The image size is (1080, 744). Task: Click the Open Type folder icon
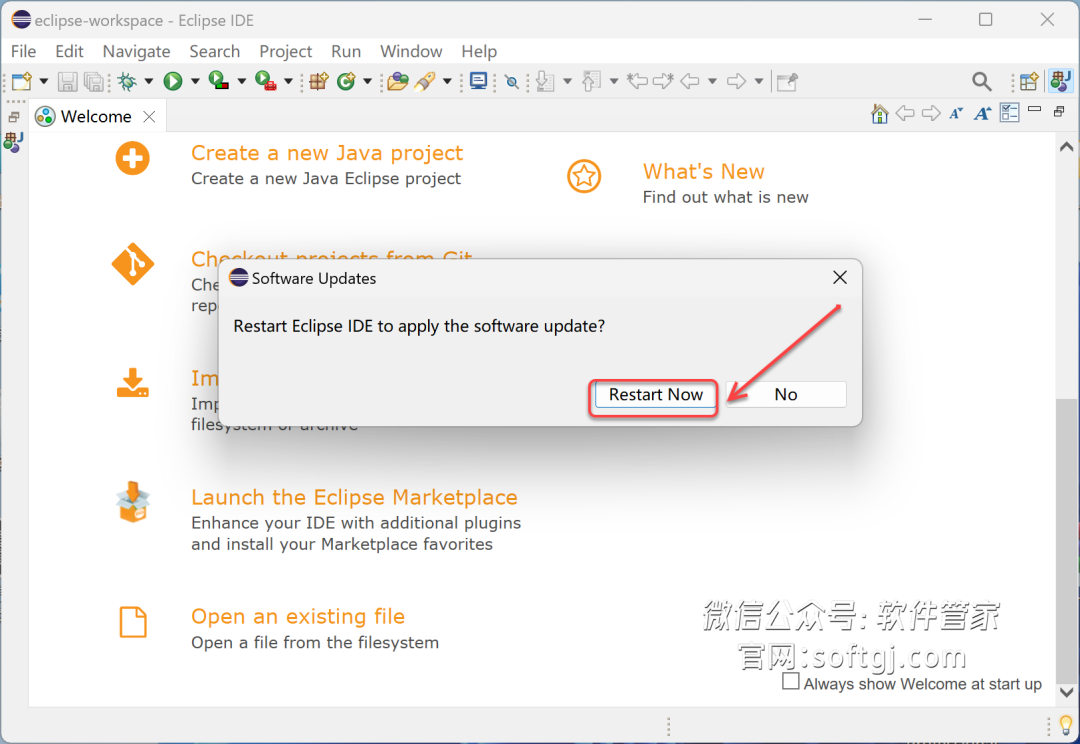[x=397, y=81]
